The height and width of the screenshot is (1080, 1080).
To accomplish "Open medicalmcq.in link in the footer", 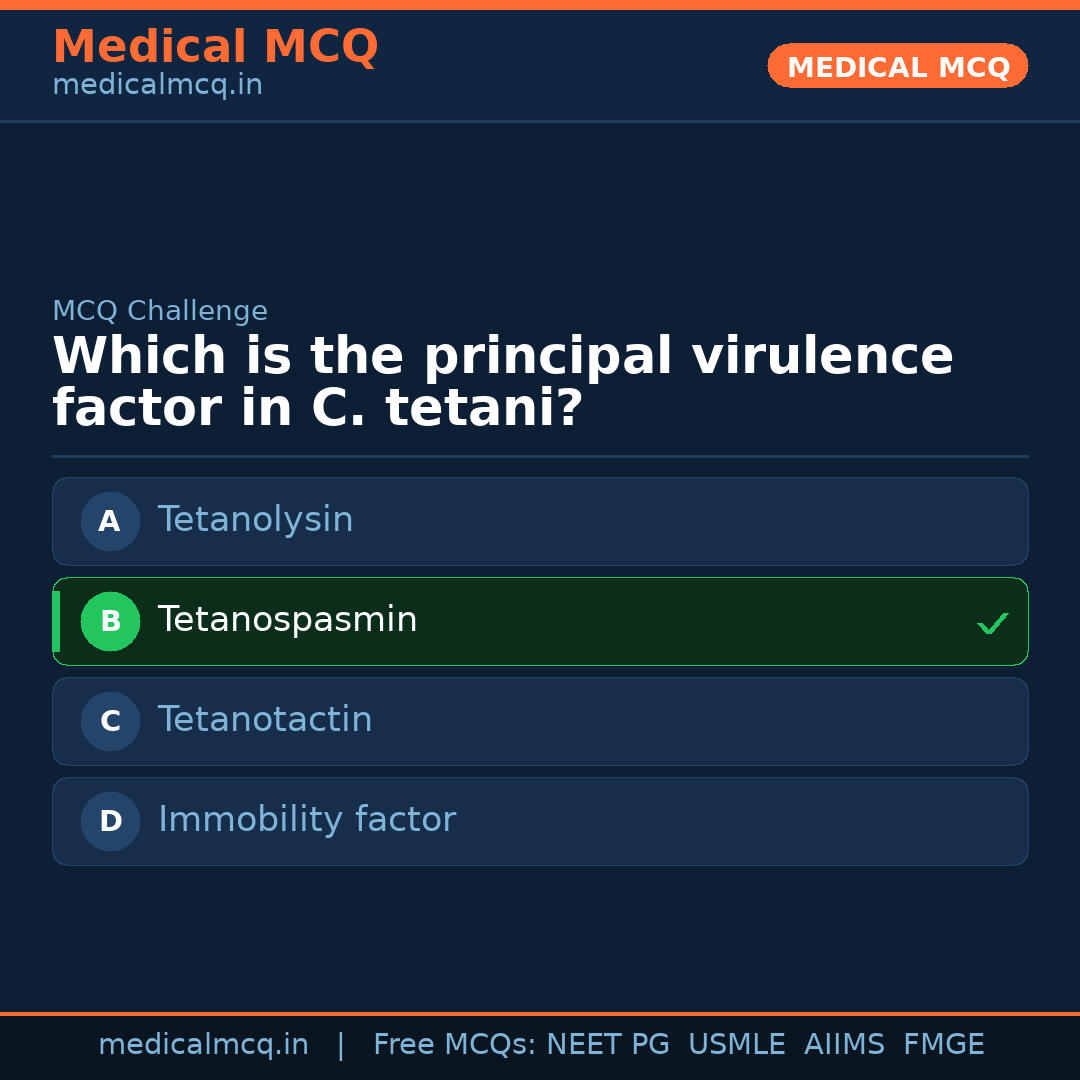I will click(x=203, y=1045).
